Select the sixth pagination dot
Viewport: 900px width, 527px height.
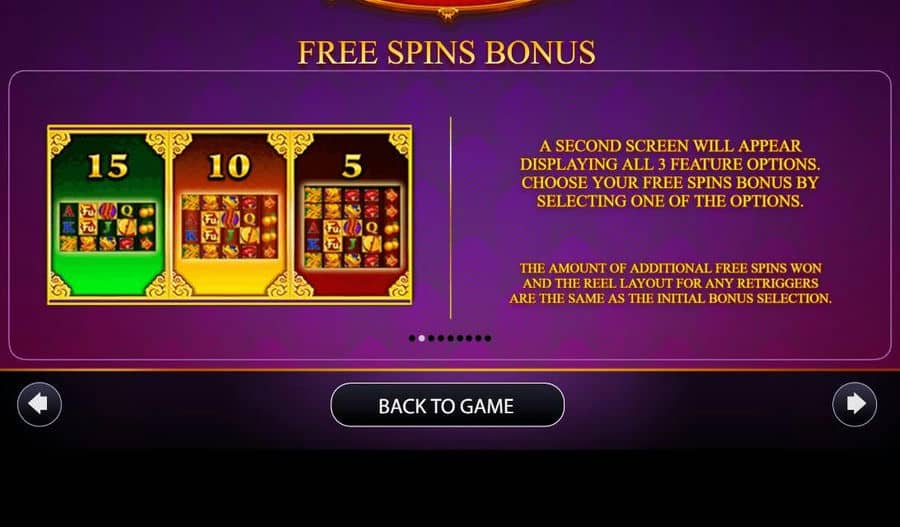[460, 338]
